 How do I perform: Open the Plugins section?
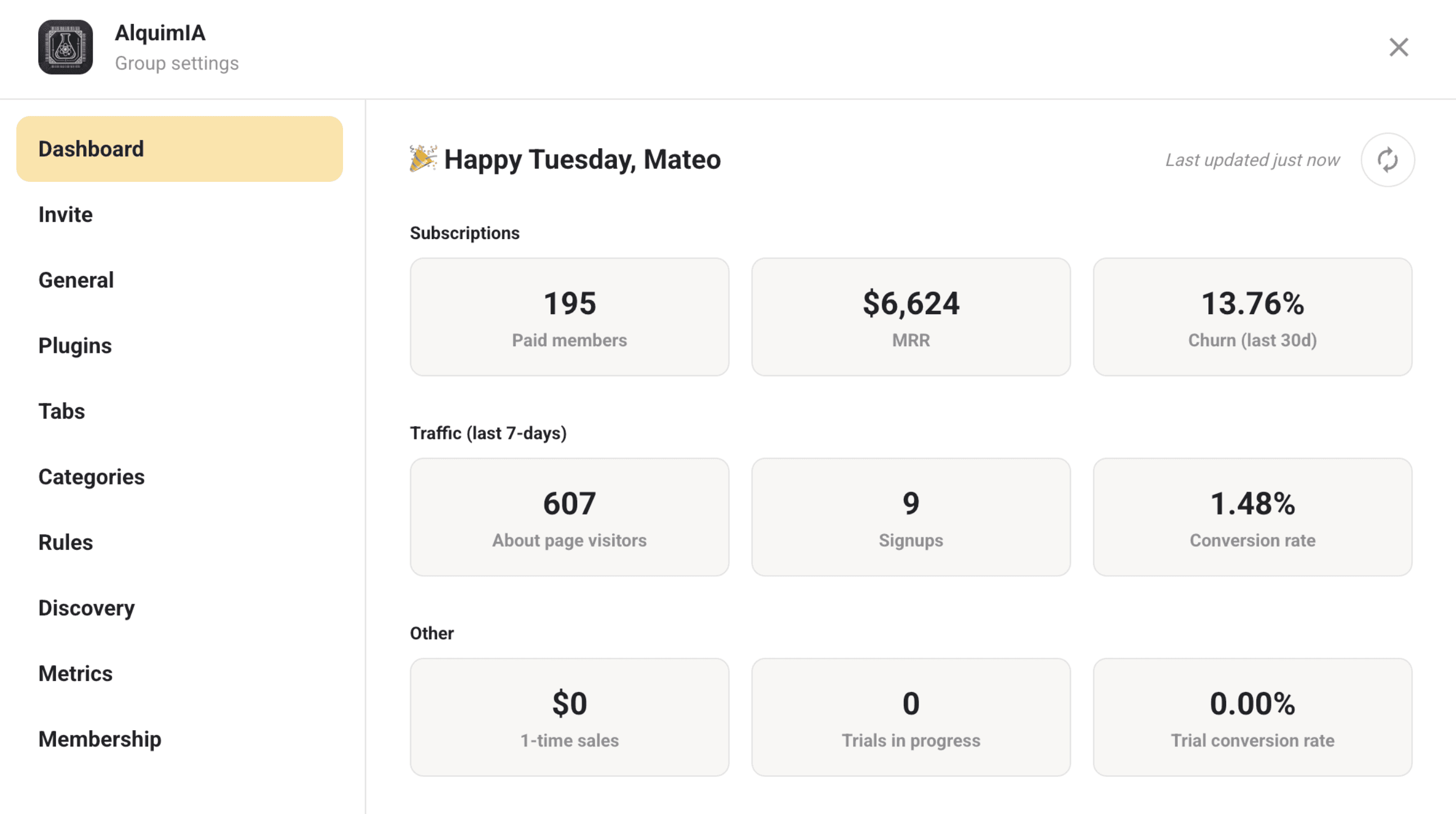(75, 346)
